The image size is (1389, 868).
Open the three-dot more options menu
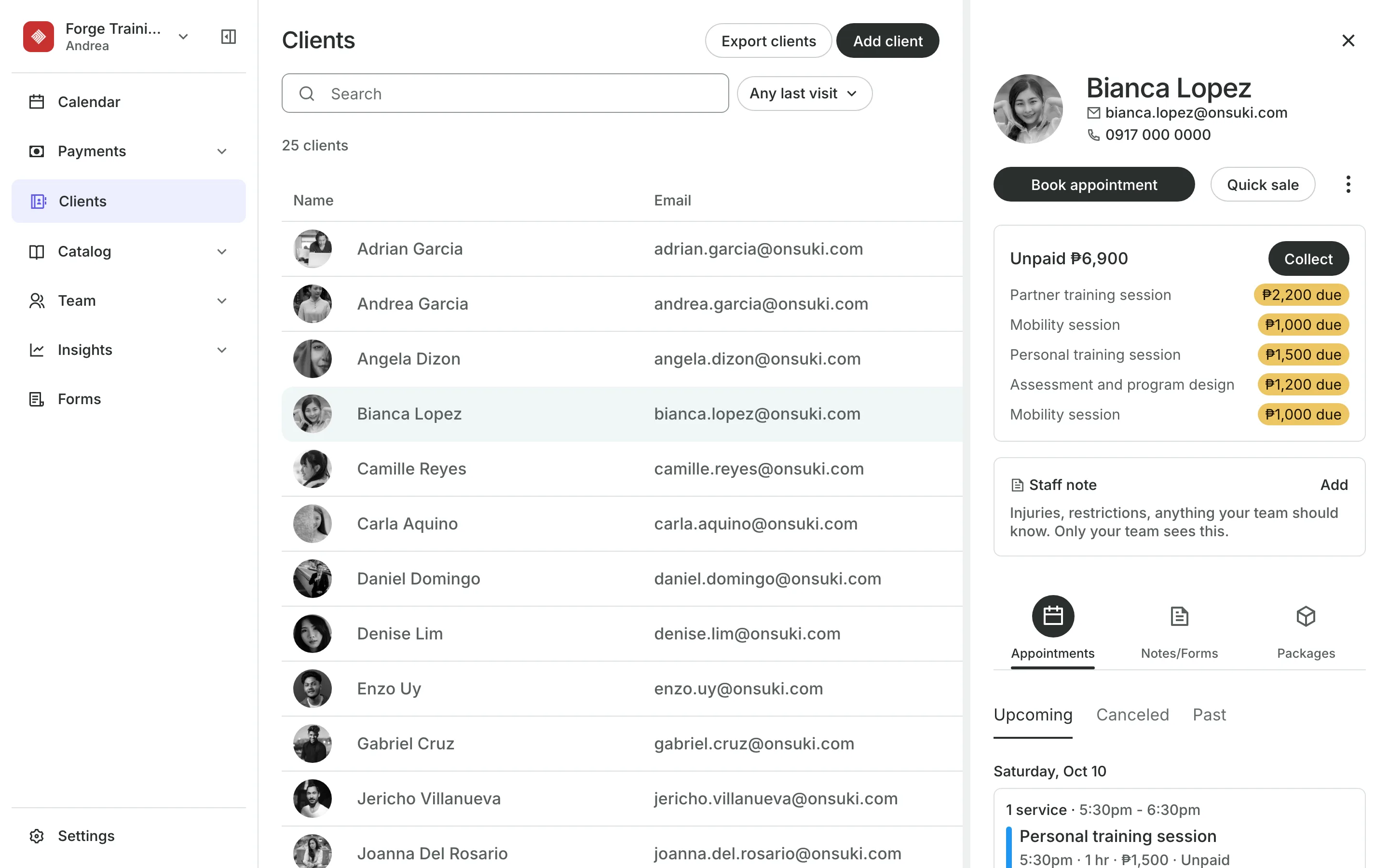[1348, 184]
